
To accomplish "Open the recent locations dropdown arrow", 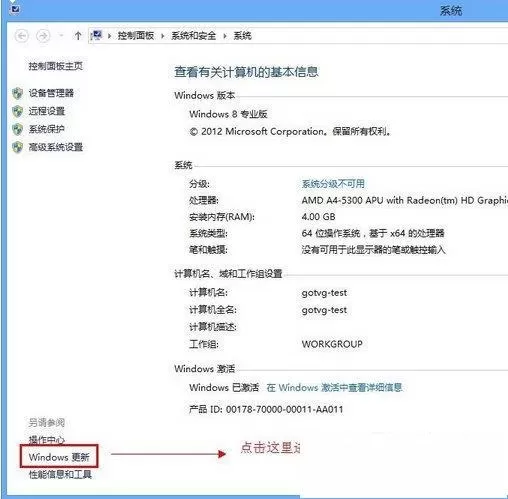I will point(61,35).
